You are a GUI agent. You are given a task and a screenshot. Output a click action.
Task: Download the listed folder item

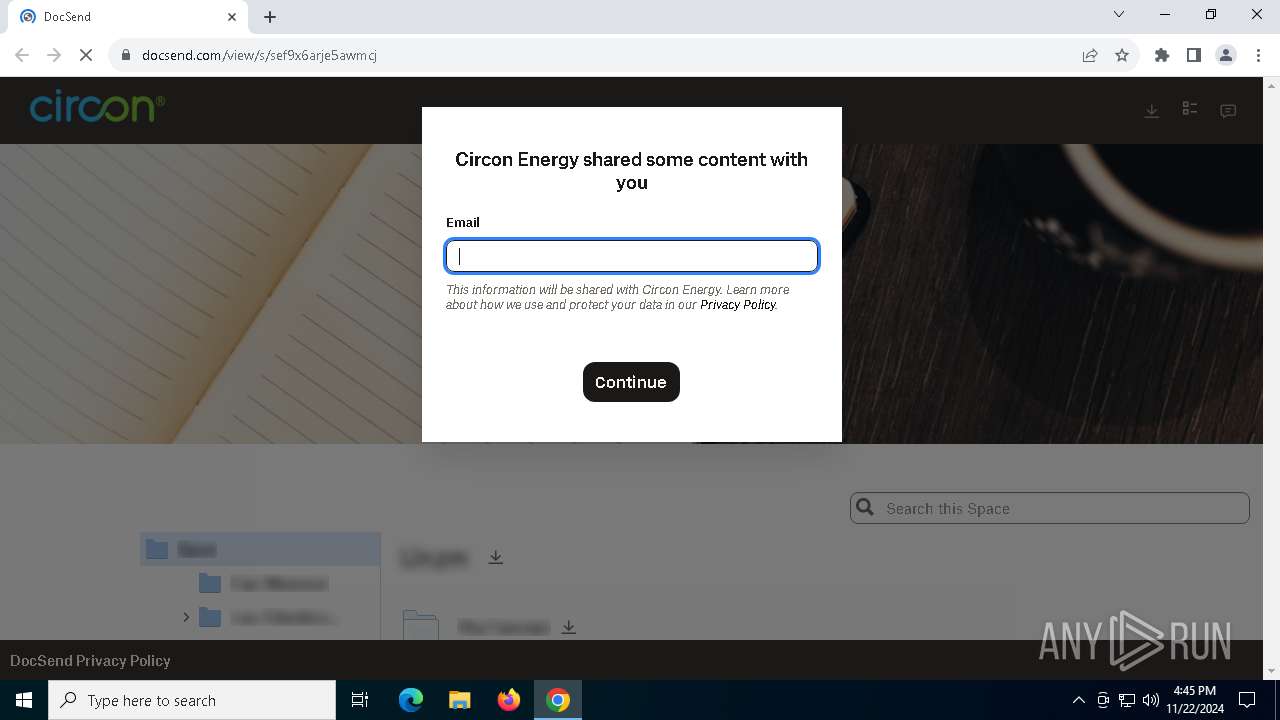coord(569,627)
